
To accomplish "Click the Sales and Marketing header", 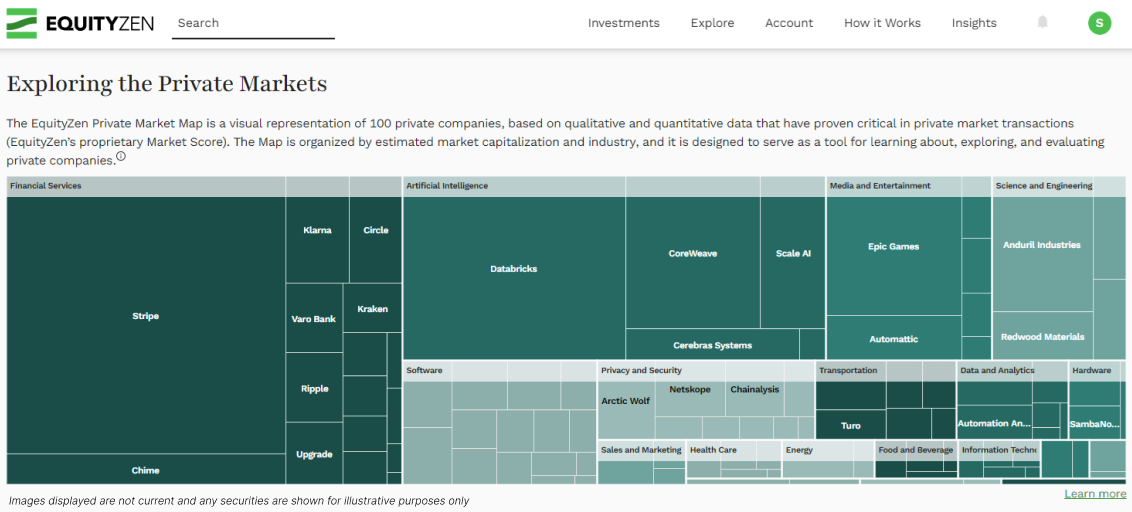I will coord(641,450).
